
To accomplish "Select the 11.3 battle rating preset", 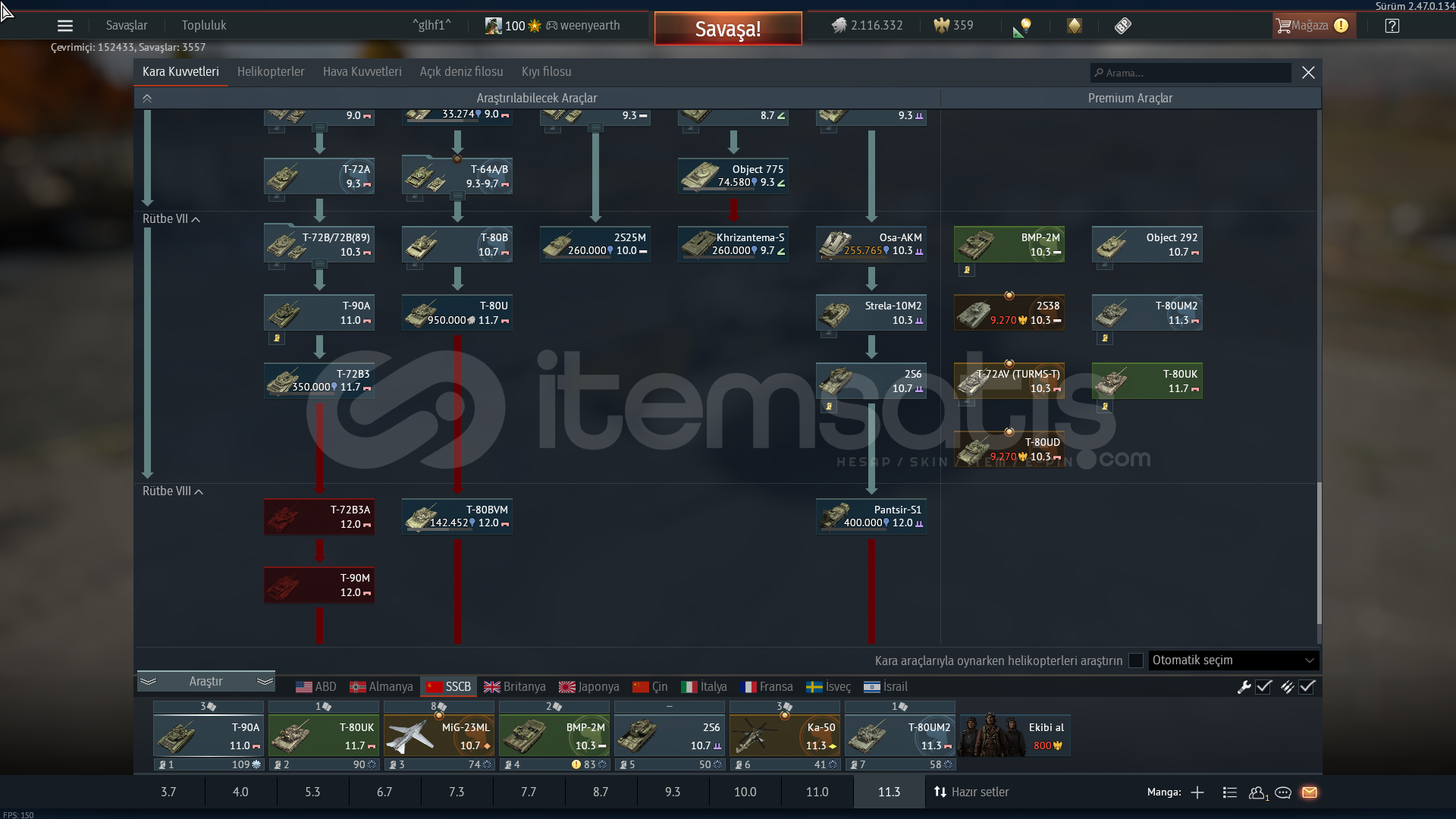I will point(889,792).
